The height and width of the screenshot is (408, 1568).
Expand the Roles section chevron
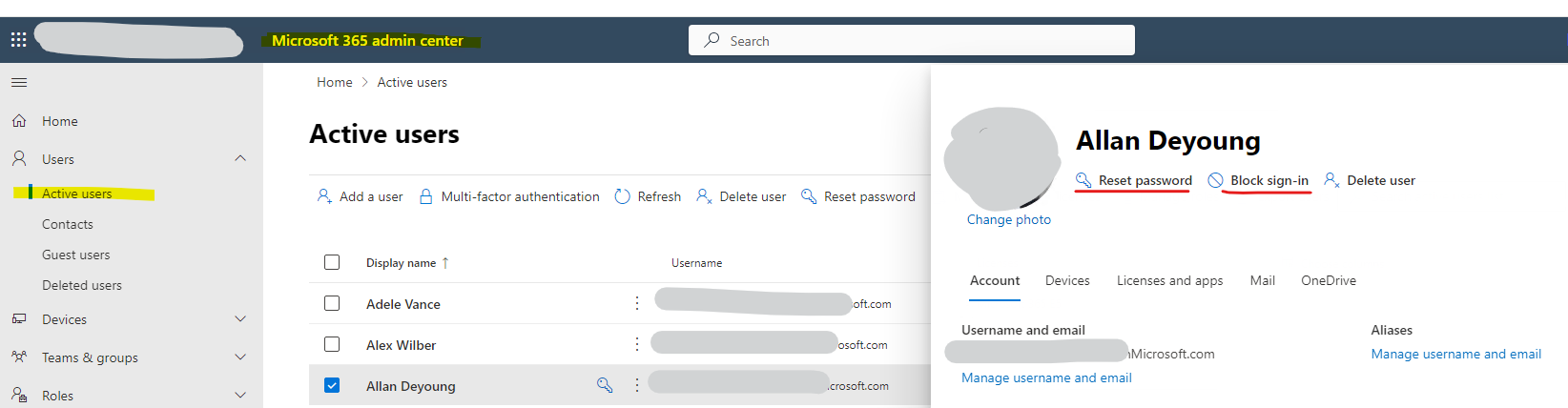[x=240, y=395]
